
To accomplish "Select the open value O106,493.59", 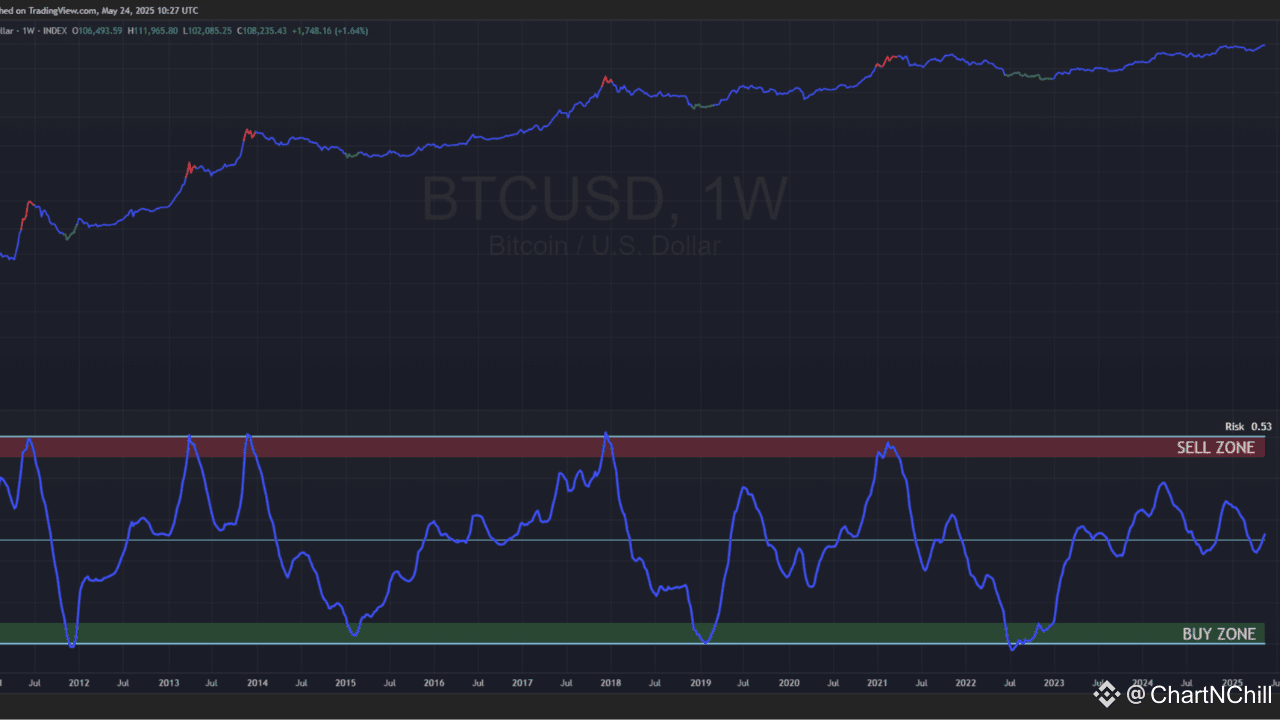I will coord(95,31).
